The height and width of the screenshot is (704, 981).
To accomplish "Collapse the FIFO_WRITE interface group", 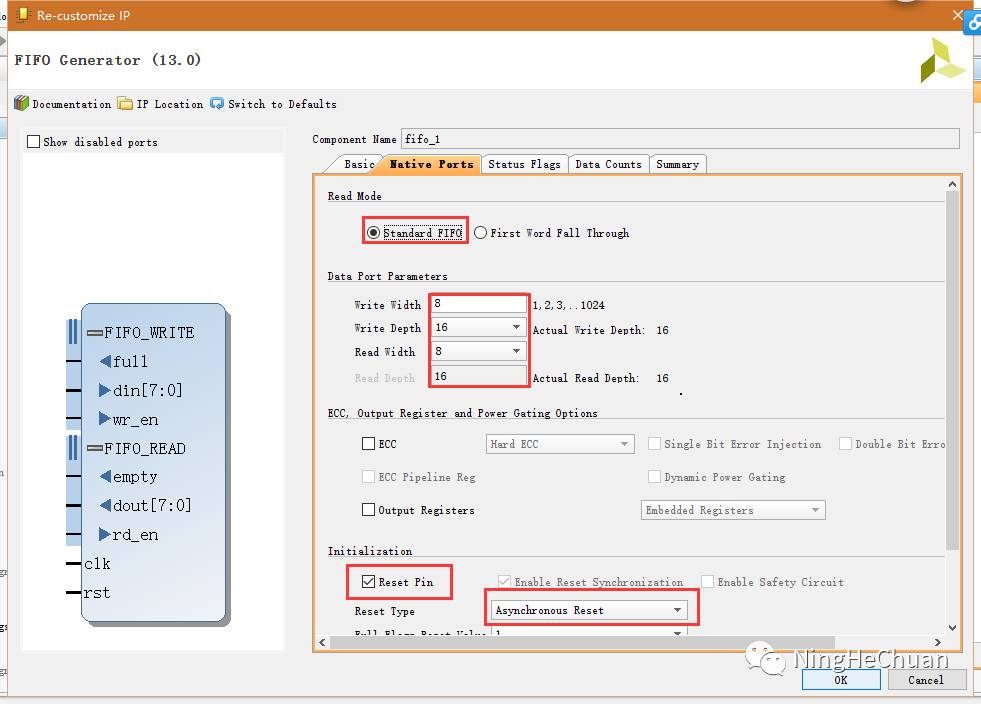I will pyautogui.click(x=95, y=333).
